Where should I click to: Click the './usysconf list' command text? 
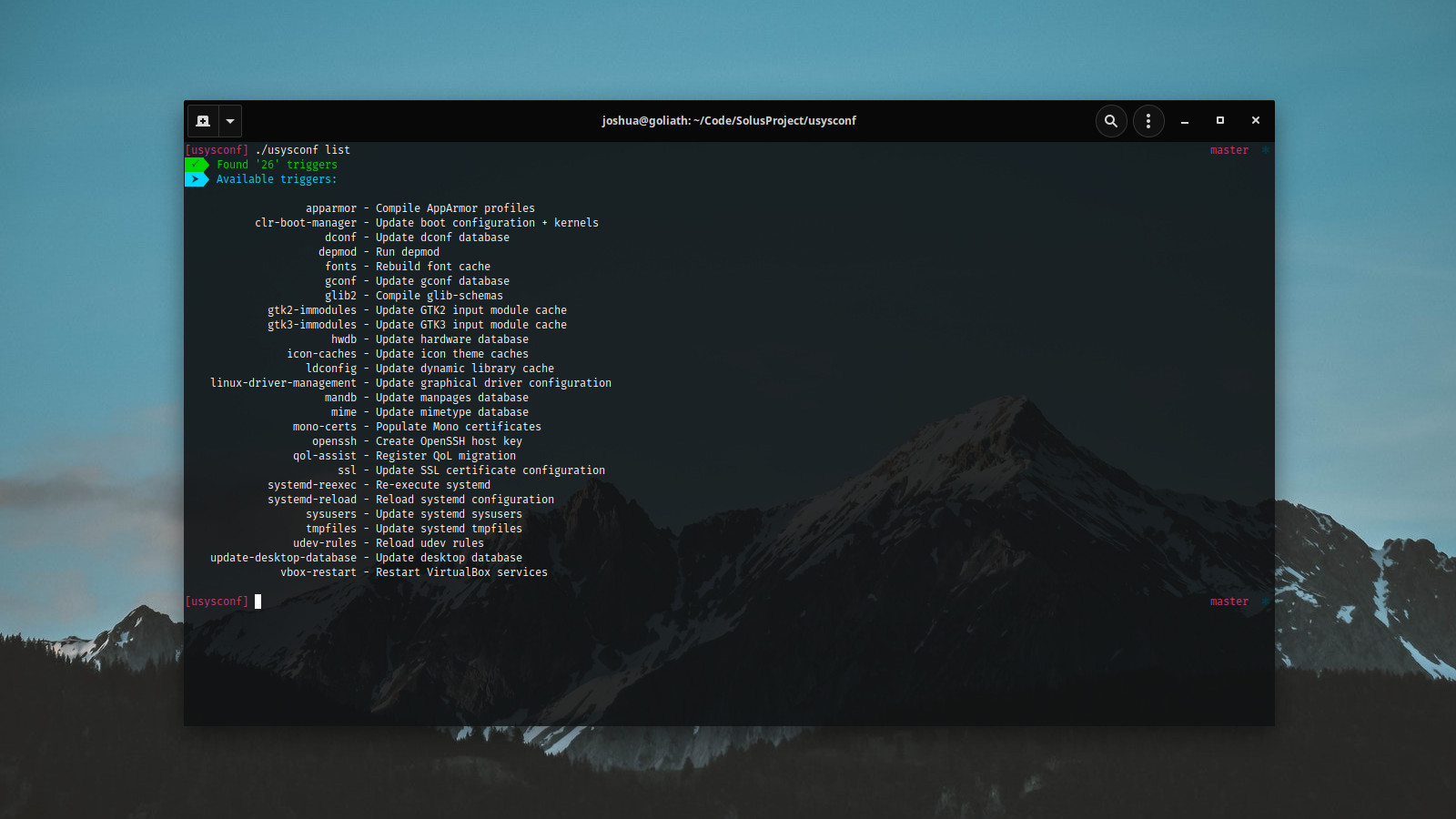[x=302, y=150]
